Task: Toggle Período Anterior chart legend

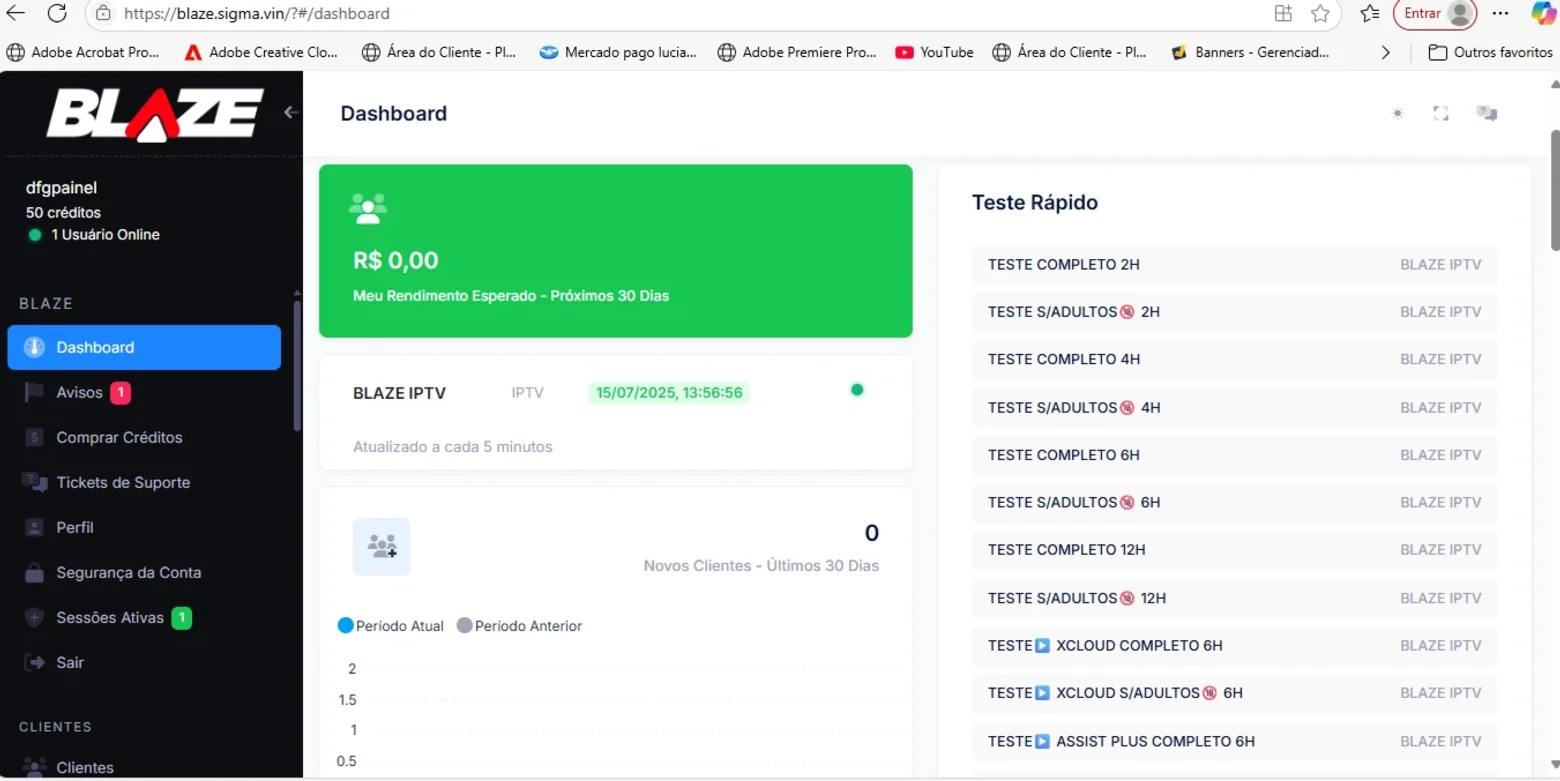Action: (x=519, y=626)
